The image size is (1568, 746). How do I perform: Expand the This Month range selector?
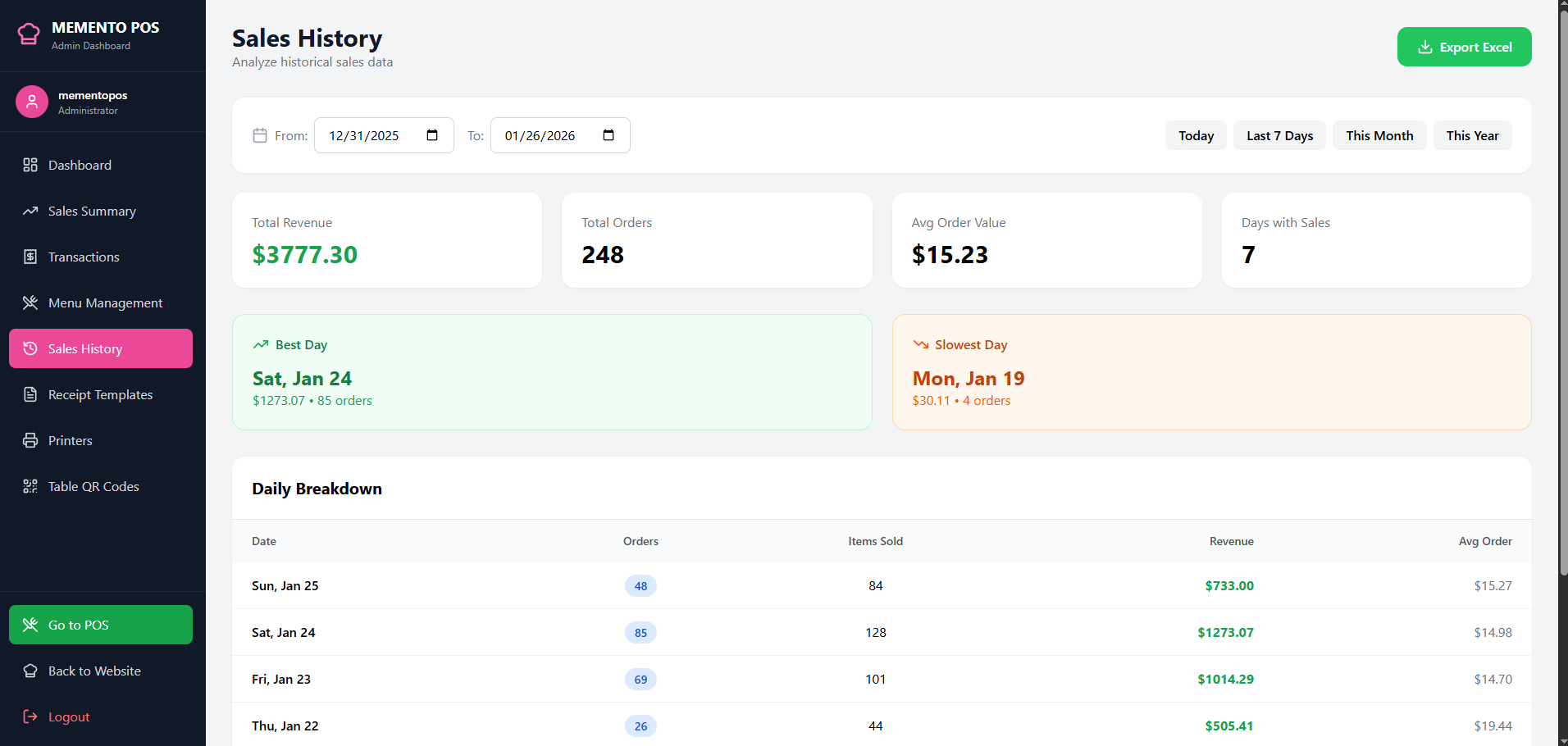pos(1379,135)
